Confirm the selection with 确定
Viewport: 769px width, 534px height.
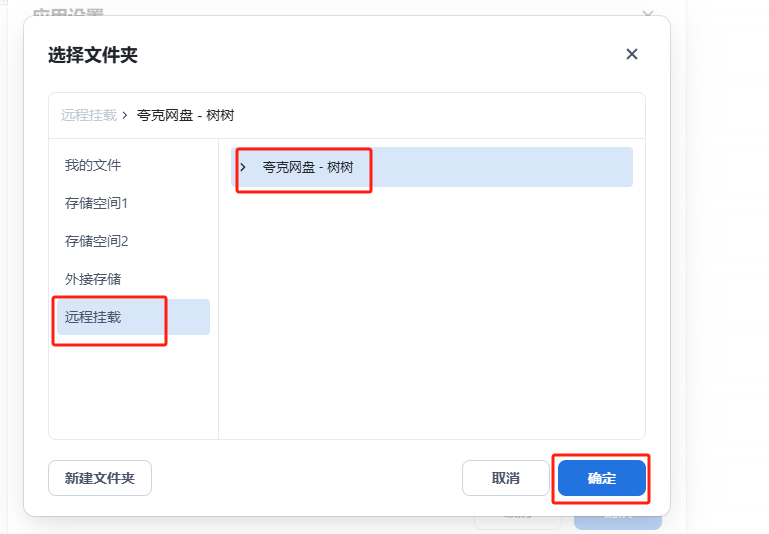(602, 478)
